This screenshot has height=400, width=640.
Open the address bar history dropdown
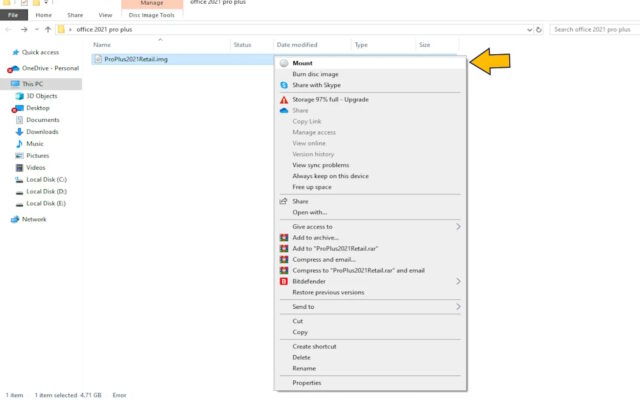(527, 29)
